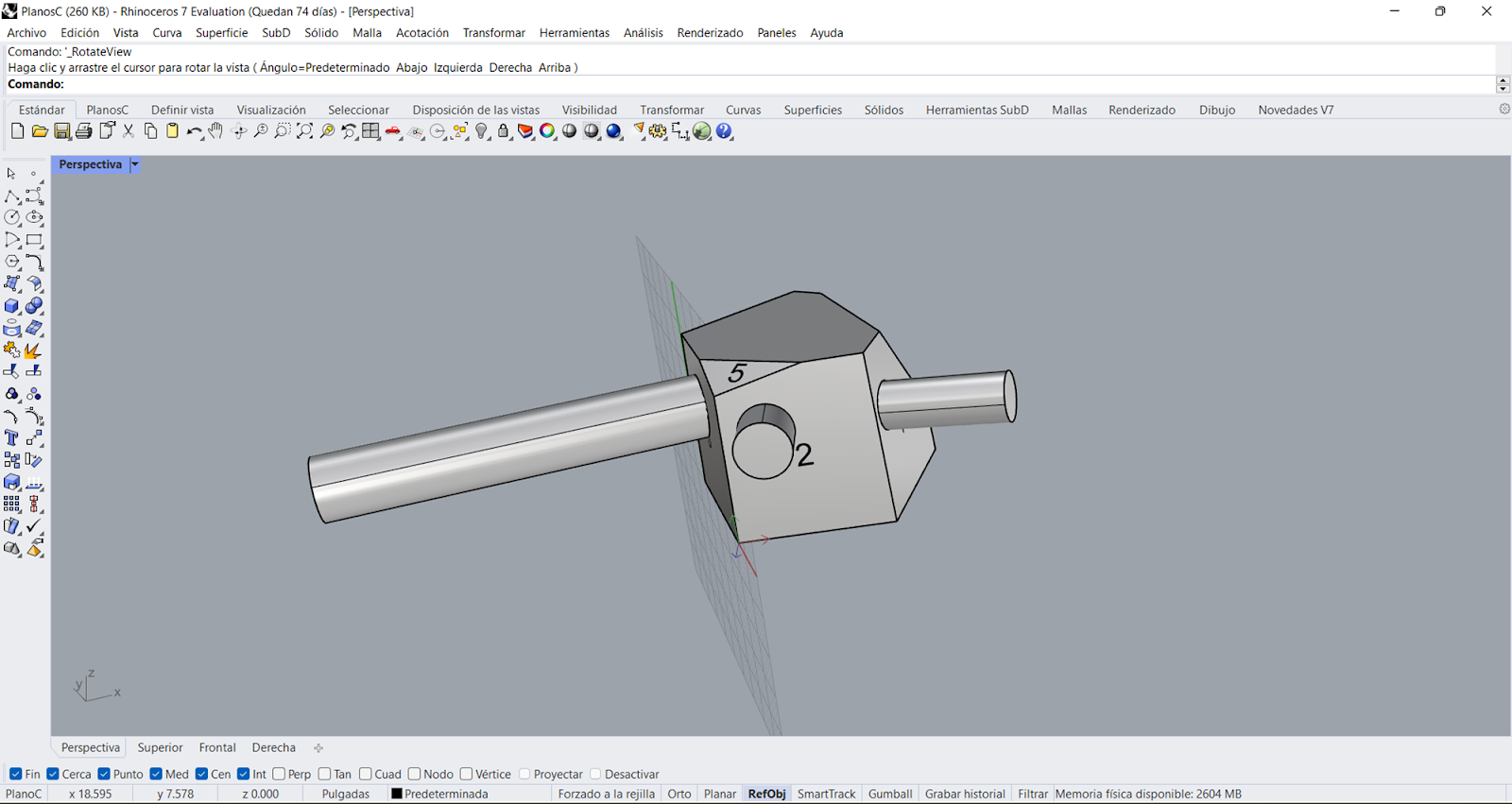Toggle the Cerca object snap checkbox

(x=53, y=774)
